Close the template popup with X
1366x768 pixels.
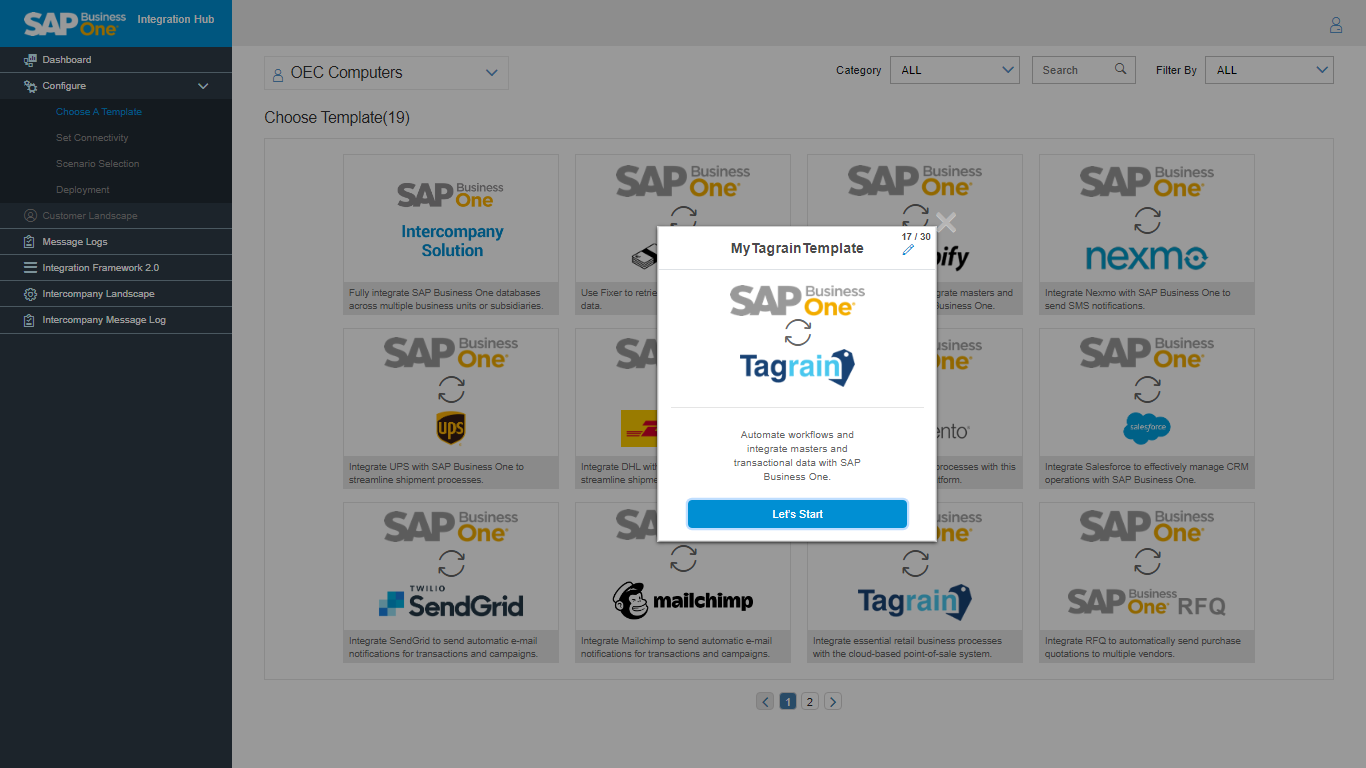tap(946, 222)
